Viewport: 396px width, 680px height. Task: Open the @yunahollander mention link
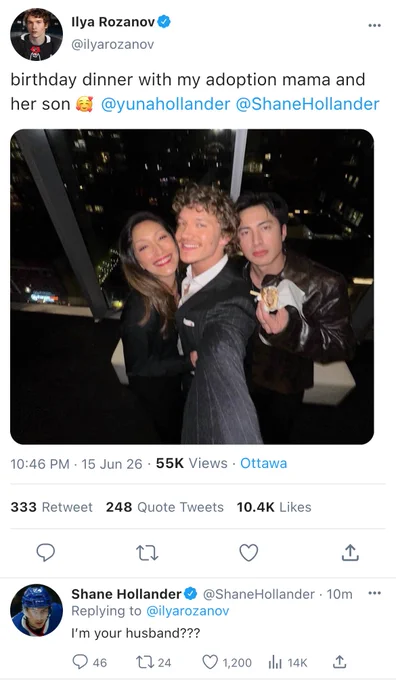pos(165,104)
